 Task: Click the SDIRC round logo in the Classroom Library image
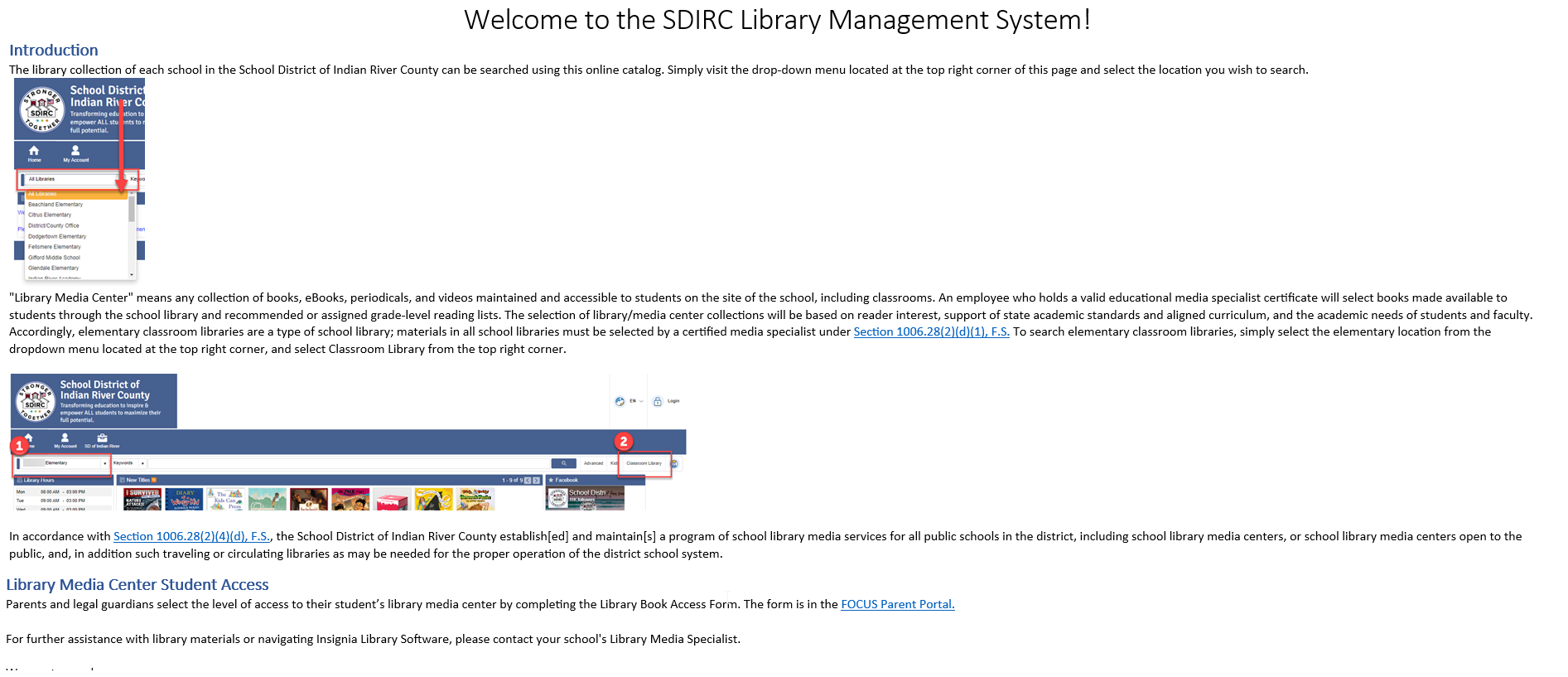pyautogui.click(x=36, y=401)
